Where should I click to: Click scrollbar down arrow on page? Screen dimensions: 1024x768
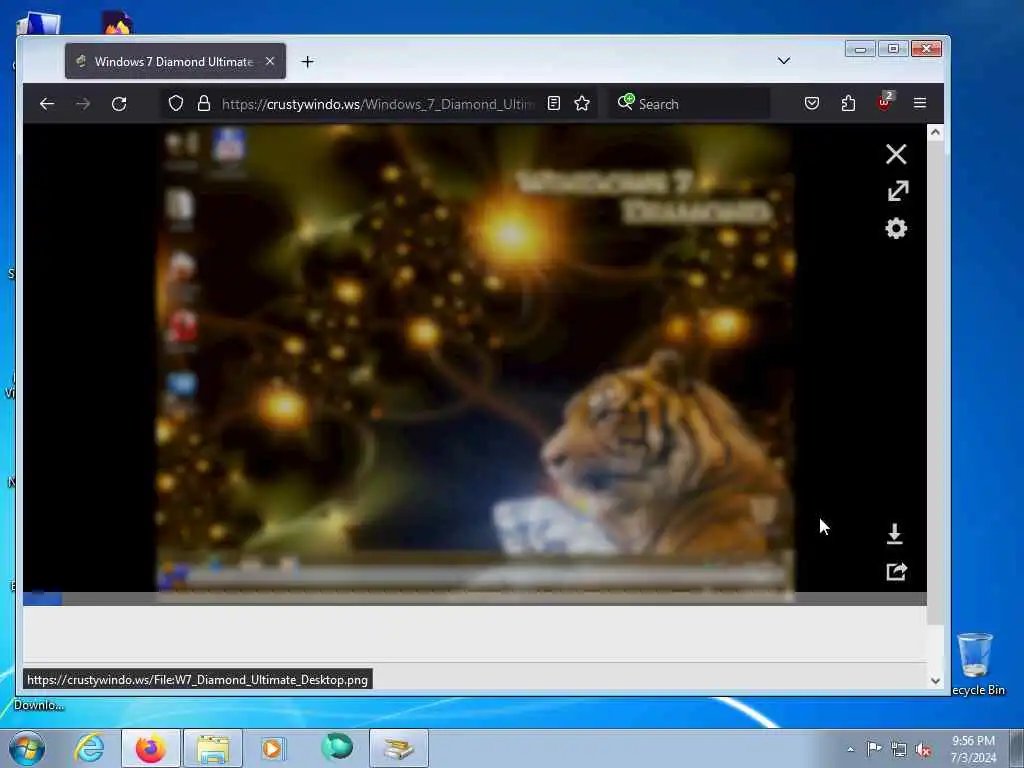(935, 680)
